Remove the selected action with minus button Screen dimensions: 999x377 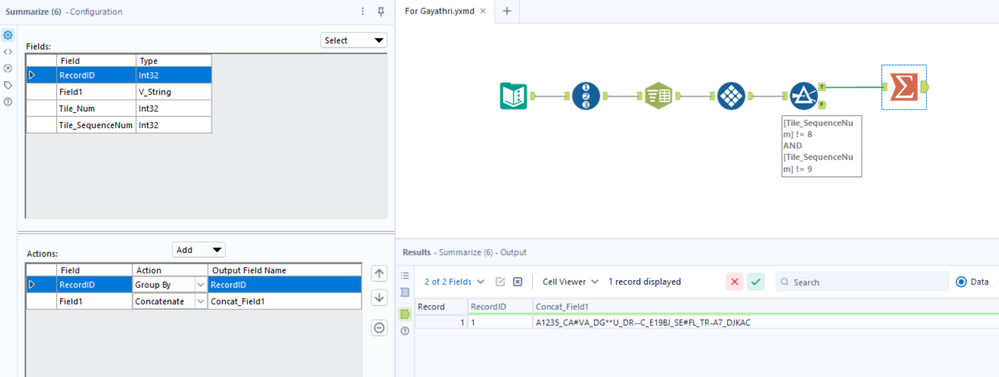pos(379,328)
